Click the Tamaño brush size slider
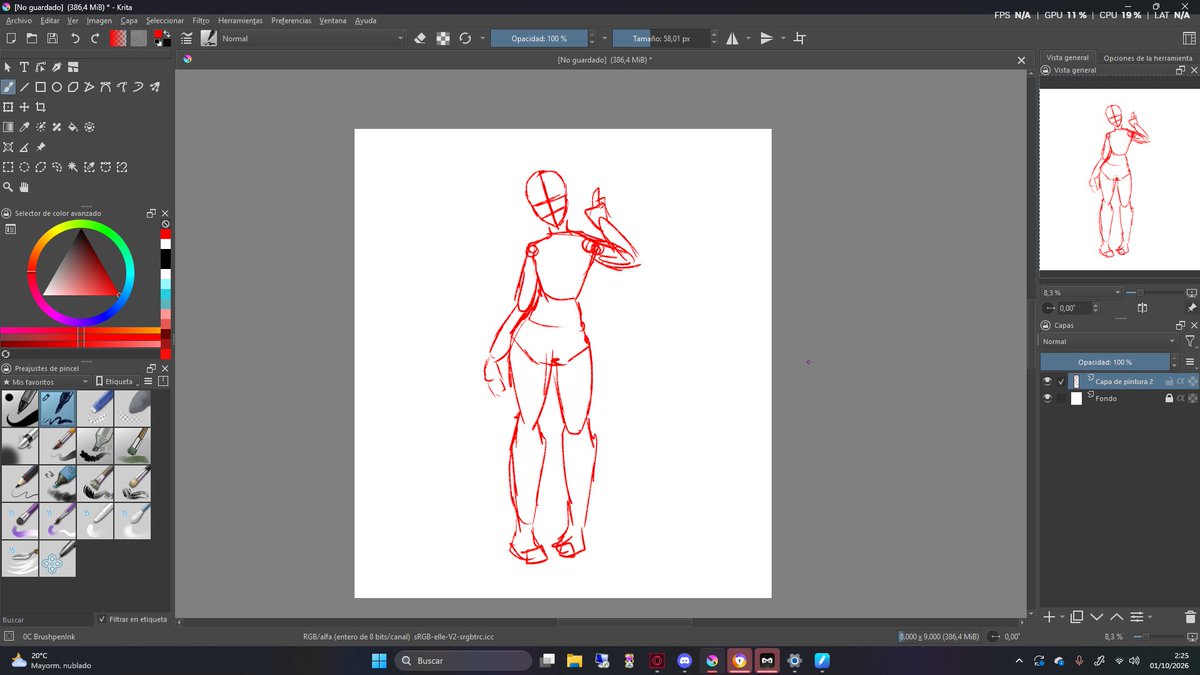Image resolution: width=1200 pixels, height=675 pixels. pyautogui.click(x=660, y=38)
